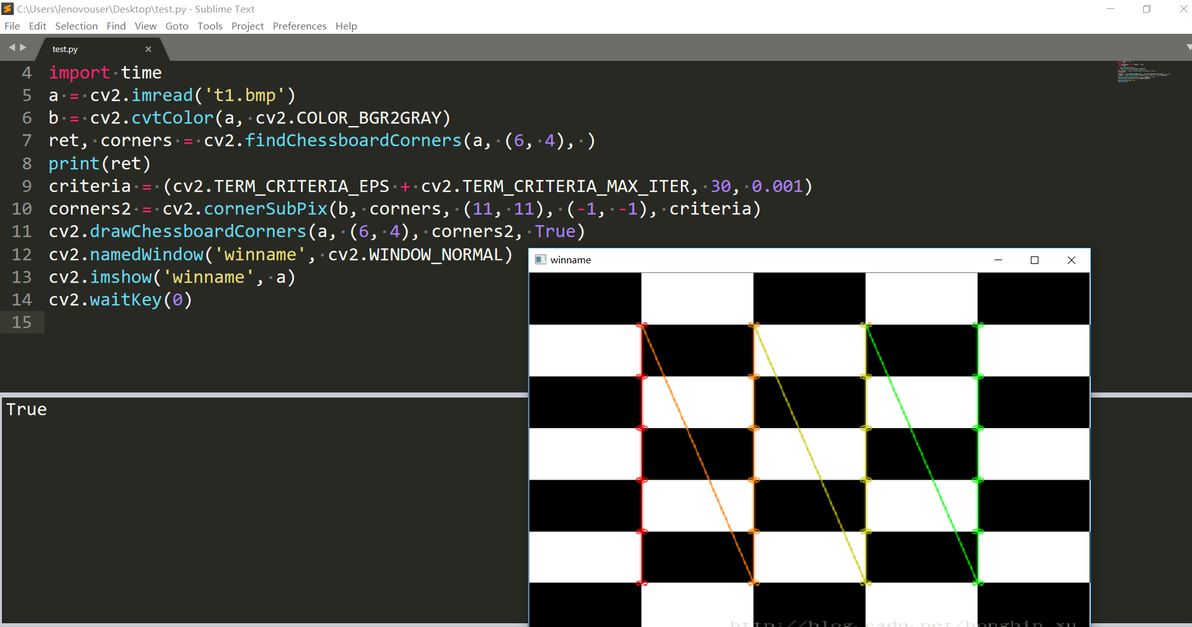This screenshot has height=627, width=1192.
Task: Click the Sublime Text app icon in title bar
Action: [x=8, y=9]
